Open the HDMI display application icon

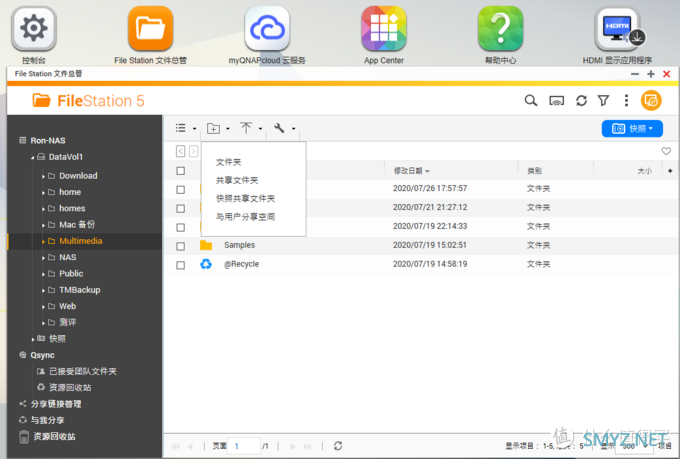pyautogui.click(x=617, y=29)
